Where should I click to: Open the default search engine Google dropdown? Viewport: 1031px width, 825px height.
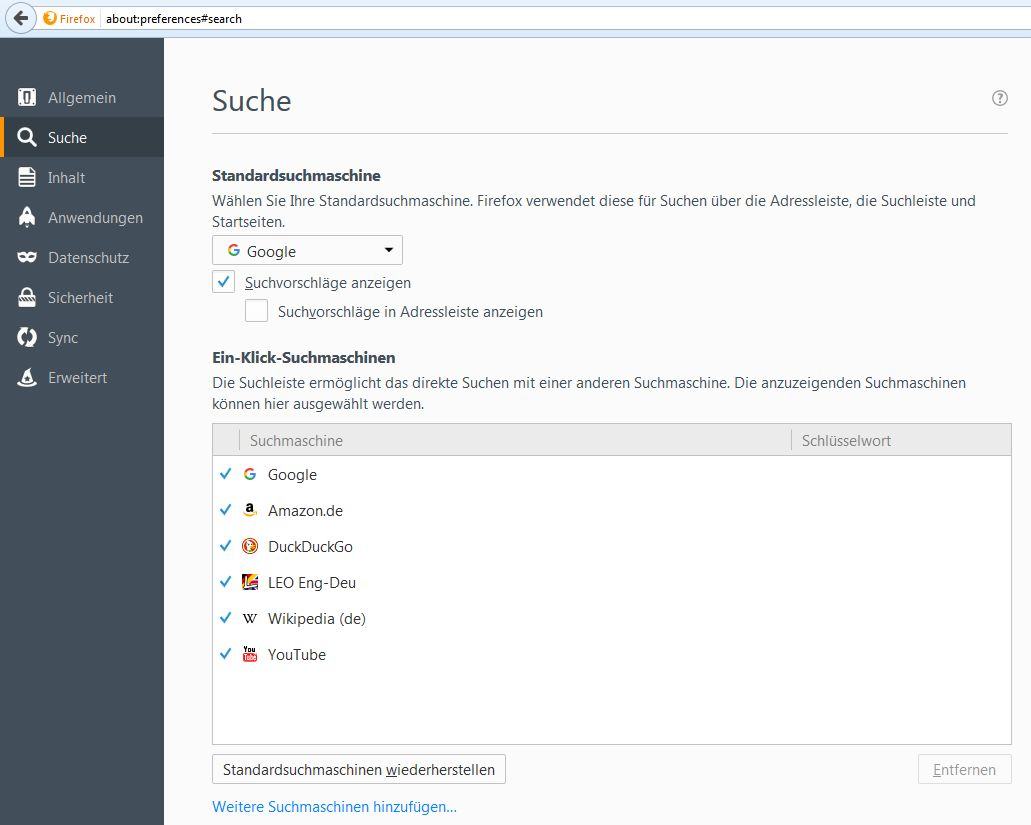point(307,250)
